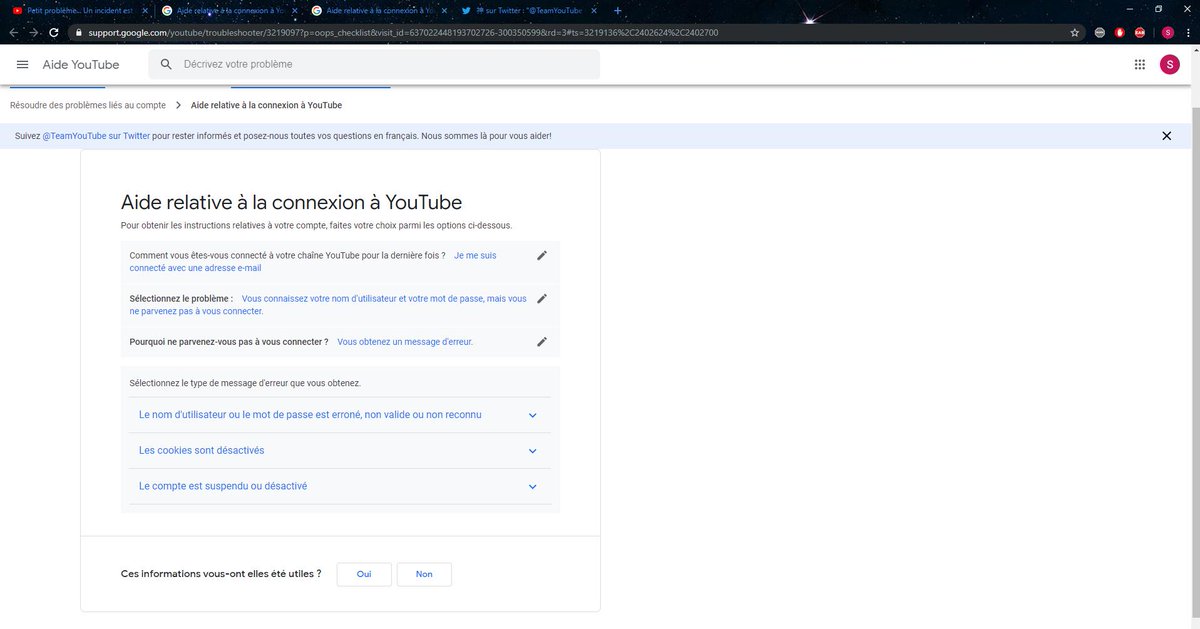Screen dimensions: 1200x629
Task: Click 'Sélectionnez le type de message d'erreur' text
Action: coord(245,383)
